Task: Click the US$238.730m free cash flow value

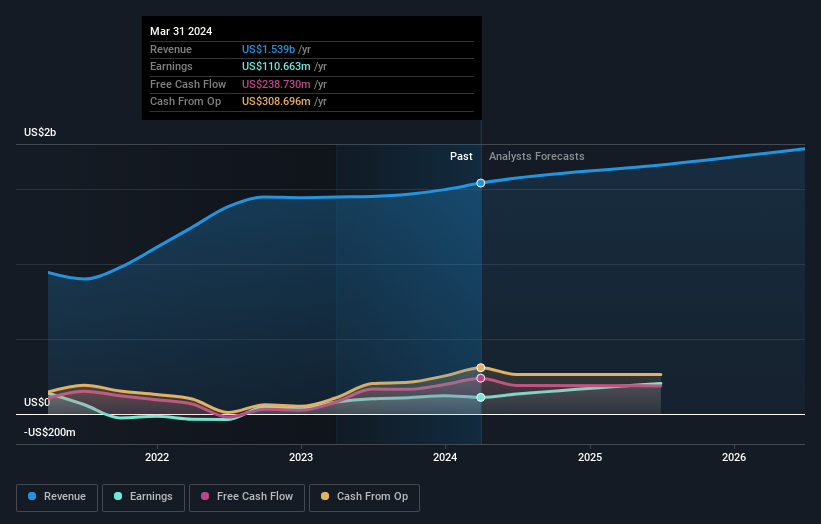Action: click(x=276, y=84)
